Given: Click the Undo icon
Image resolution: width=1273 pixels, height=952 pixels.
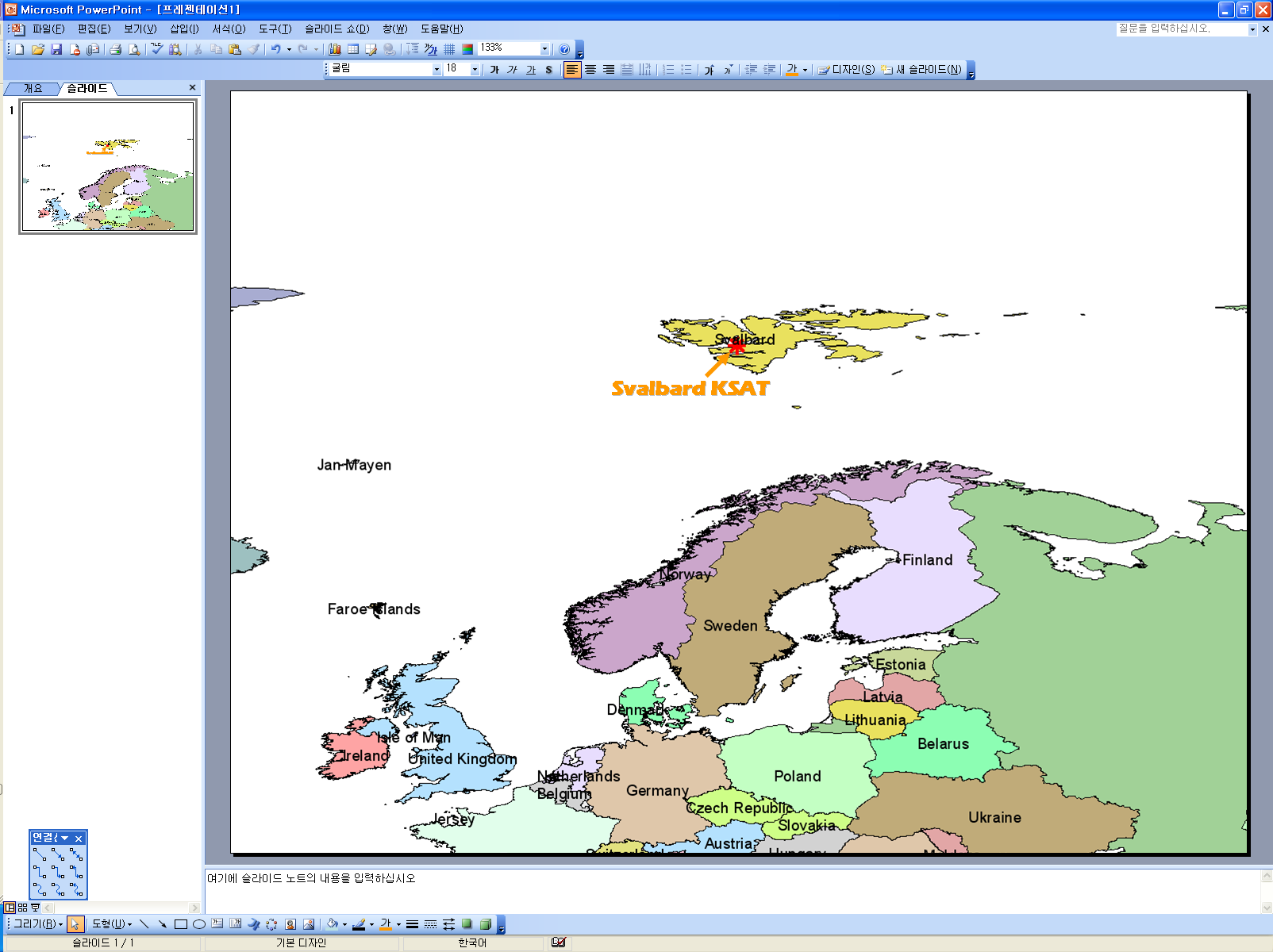Looking at the screenshot, I should click(275, 49).
